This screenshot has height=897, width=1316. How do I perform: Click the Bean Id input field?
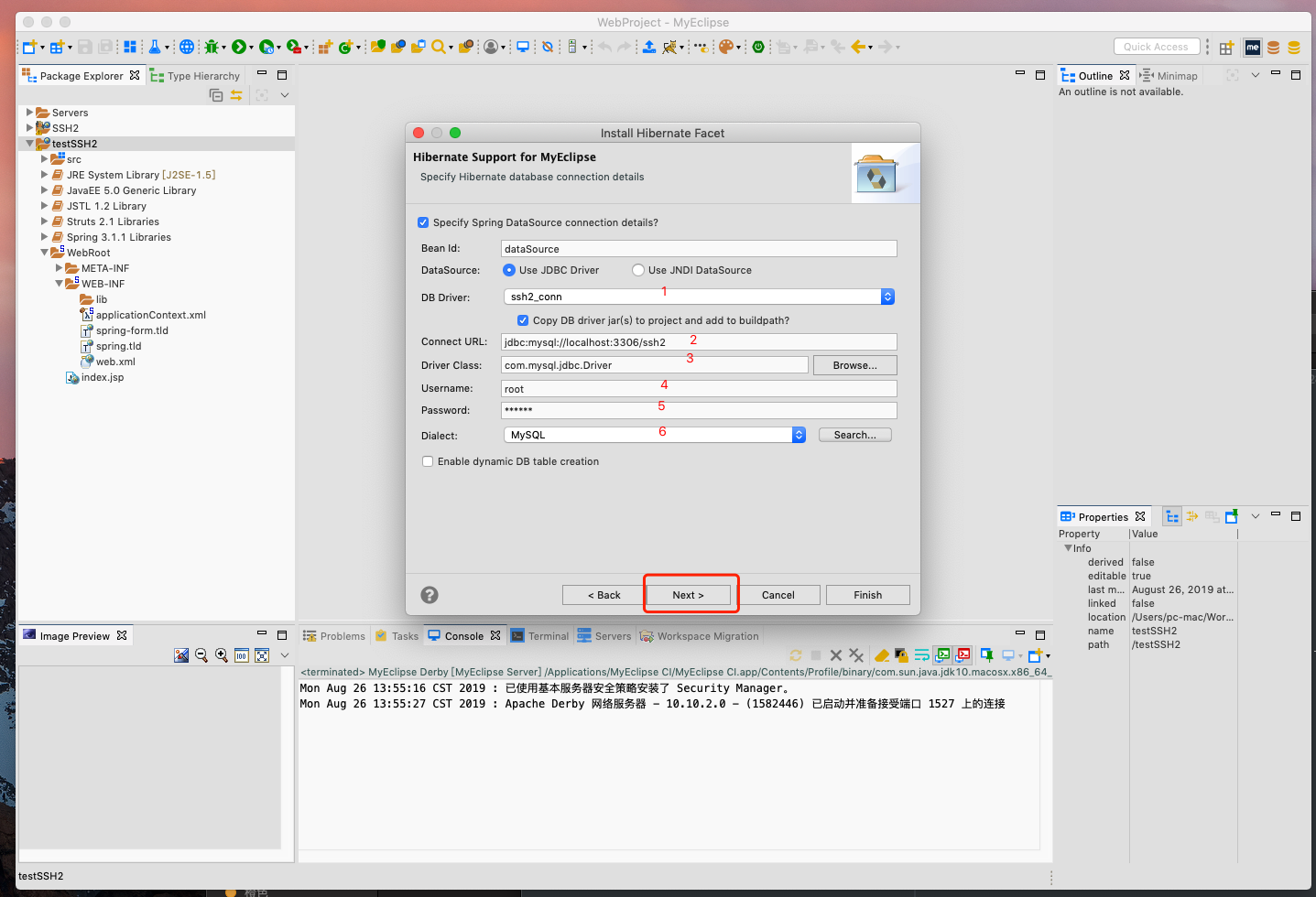(x=699, y=249)
